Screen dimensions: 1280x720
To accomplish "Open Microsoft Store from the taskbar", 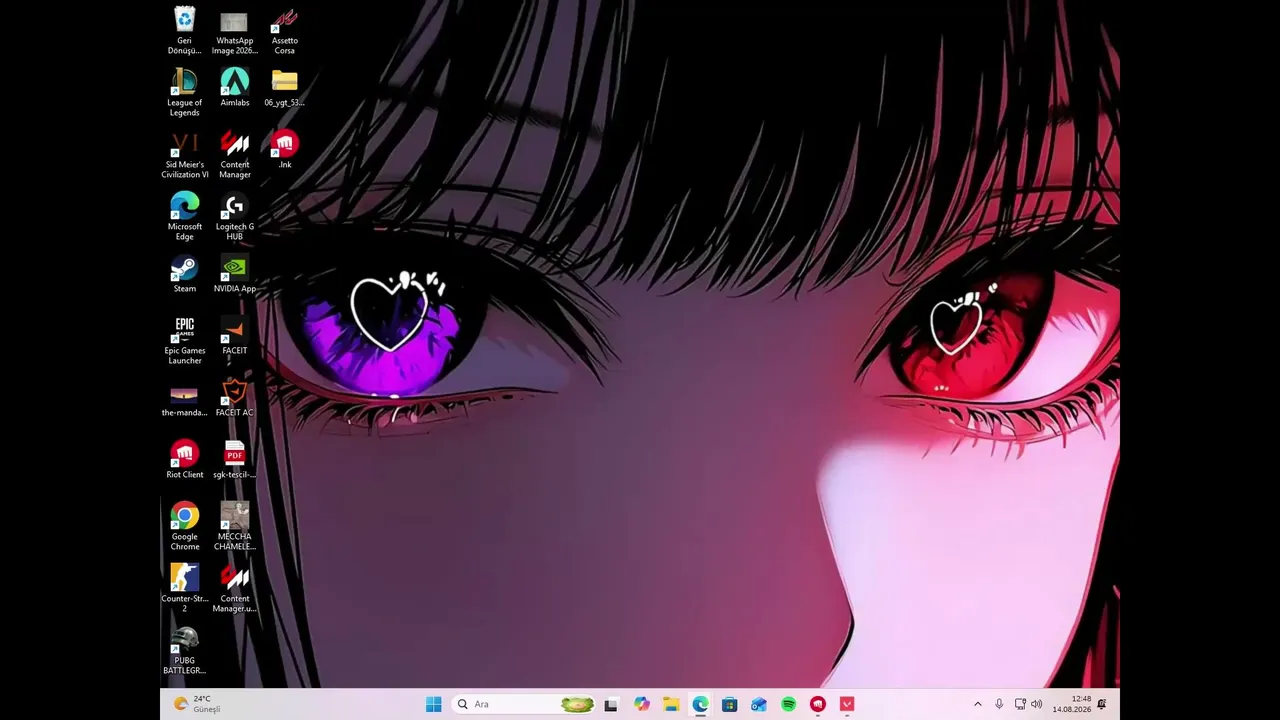I will click(730, 704).
